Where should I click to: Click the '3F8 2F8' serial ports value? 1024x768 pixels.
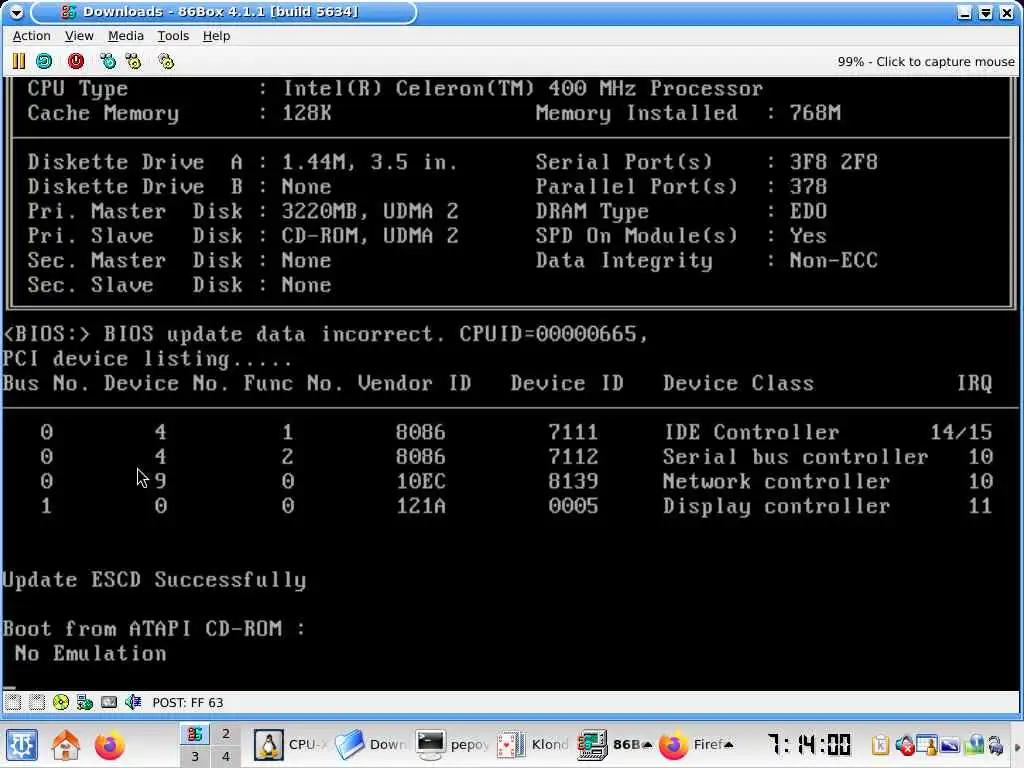click(x=833, y=162)
